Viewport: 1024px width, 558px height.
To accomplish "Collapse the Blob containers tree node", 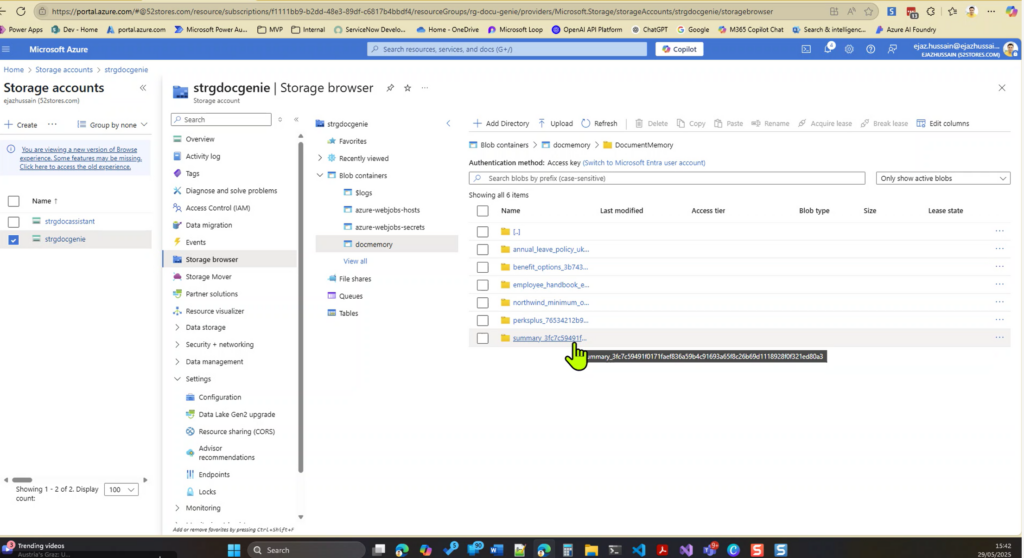I will (x=320, y=175).
